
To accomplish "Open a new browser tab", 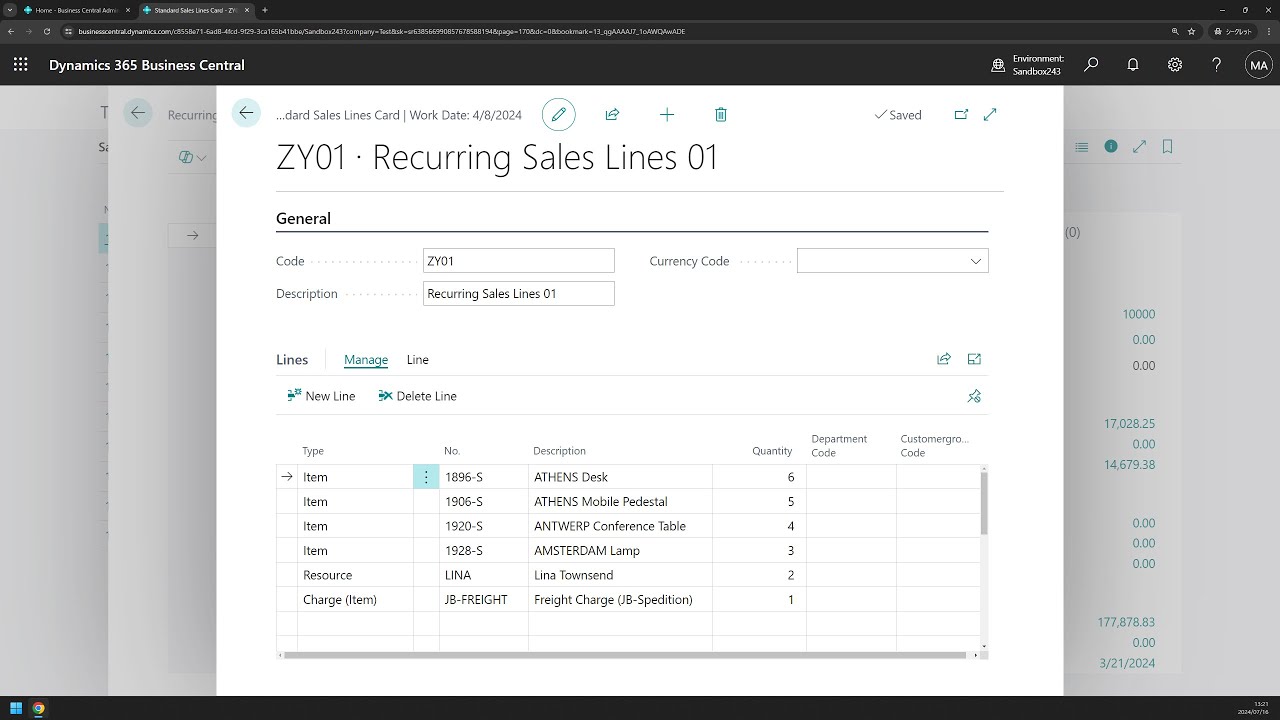I will (265, 10).
